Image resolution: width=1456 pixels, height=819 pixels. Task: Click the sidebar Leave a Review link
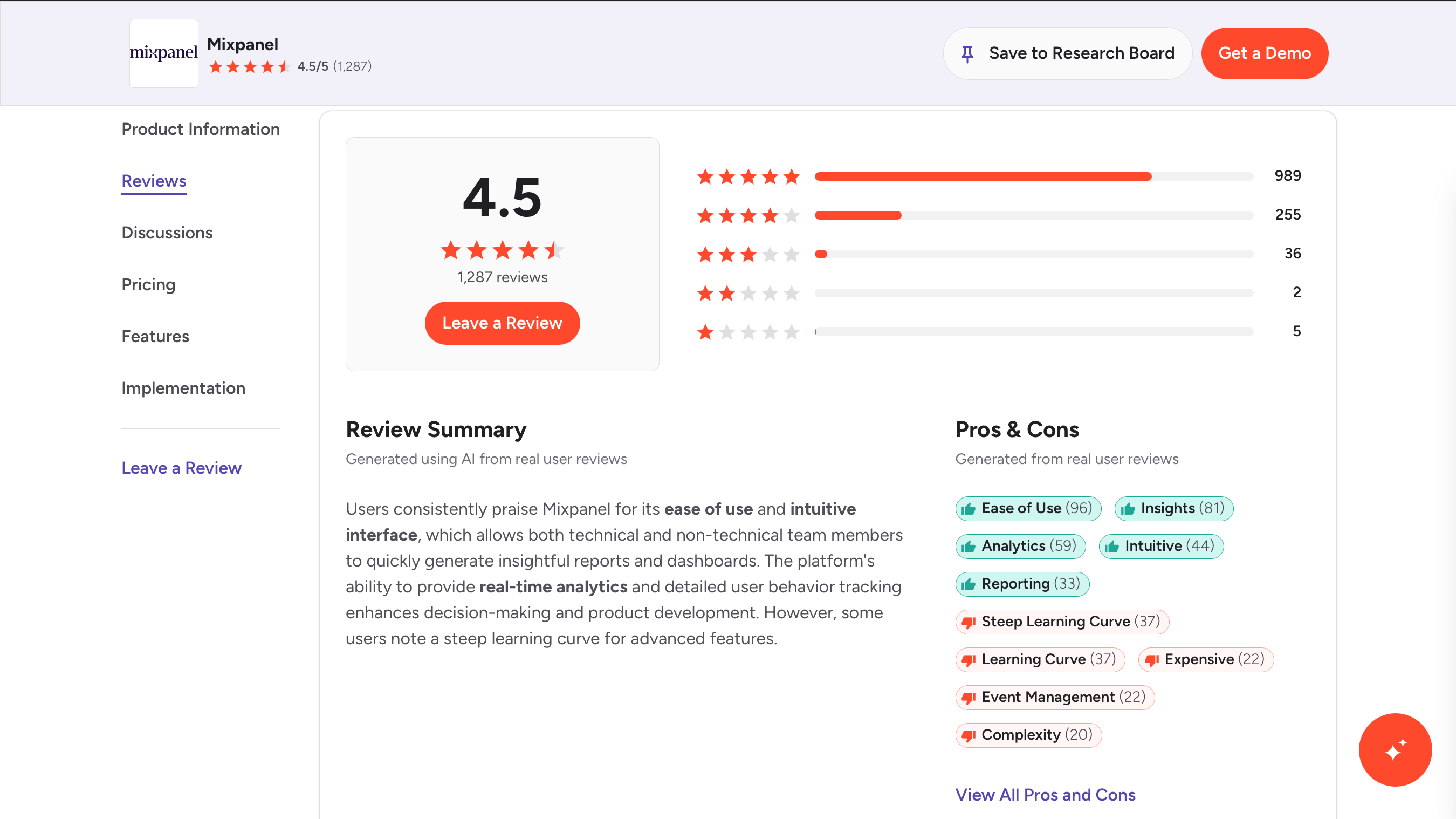click(181, 468)
